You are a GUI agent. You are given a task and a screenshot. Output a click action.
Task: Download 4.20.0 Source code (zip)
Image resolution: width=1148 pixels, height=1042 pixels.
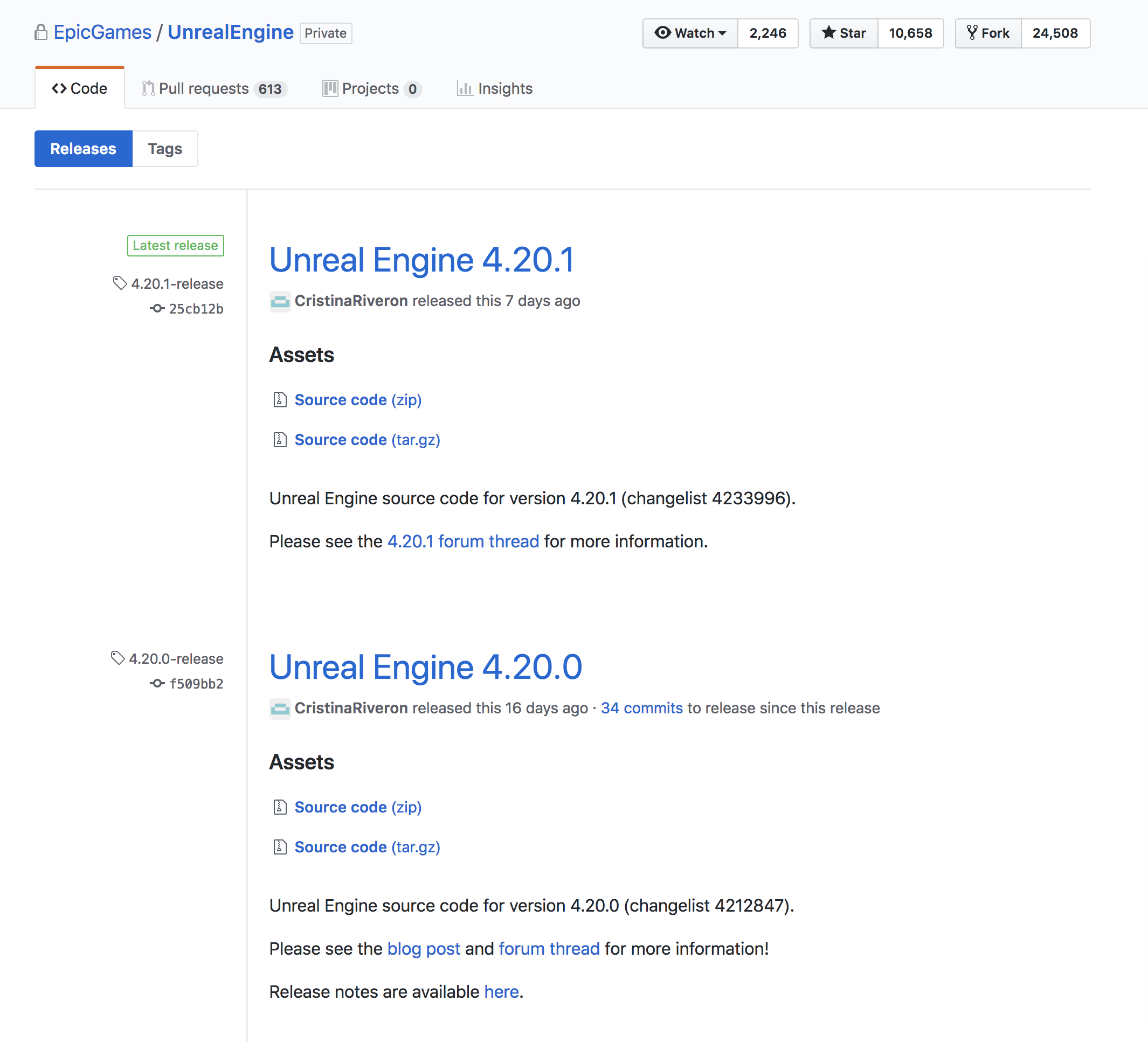click(x=358, y=808)
